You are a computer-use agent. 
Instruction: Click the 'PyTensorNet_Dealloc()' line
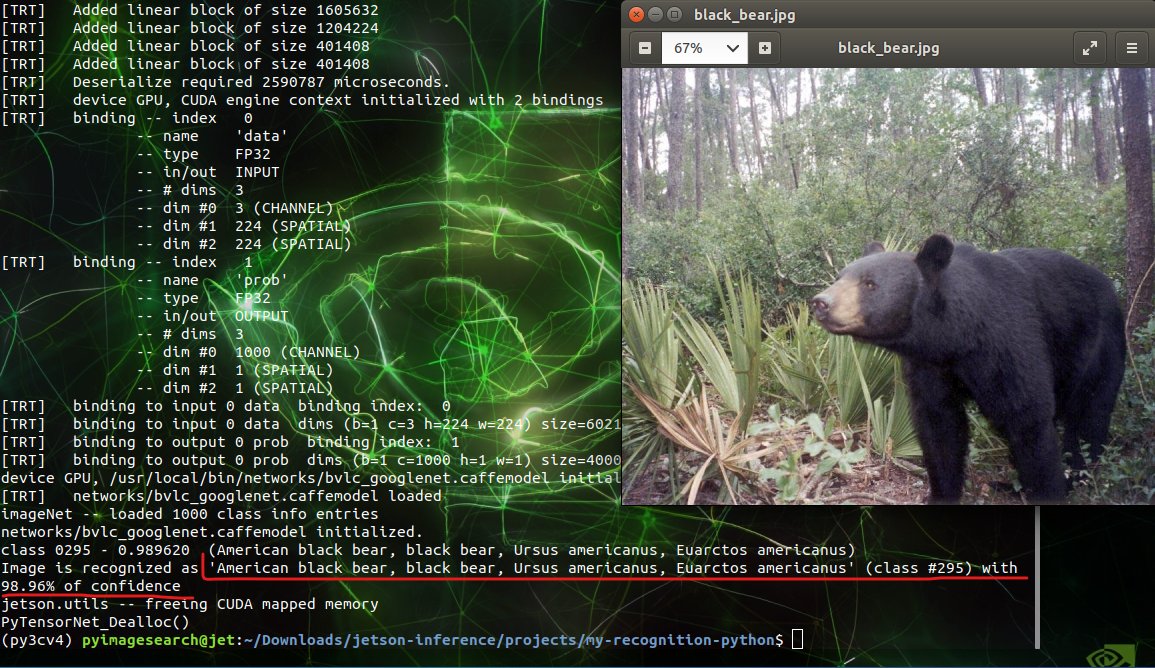click(95, 622)
